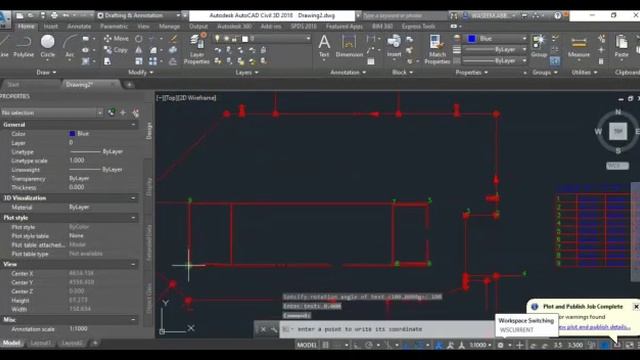Click the search keyword input field

click(404, 16)
